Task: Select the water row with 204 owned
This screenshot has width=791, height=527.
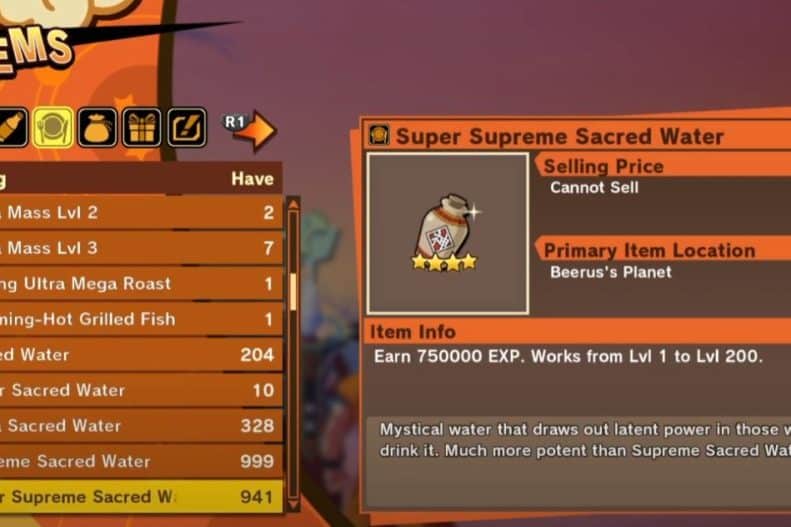Action: (141, 355)
